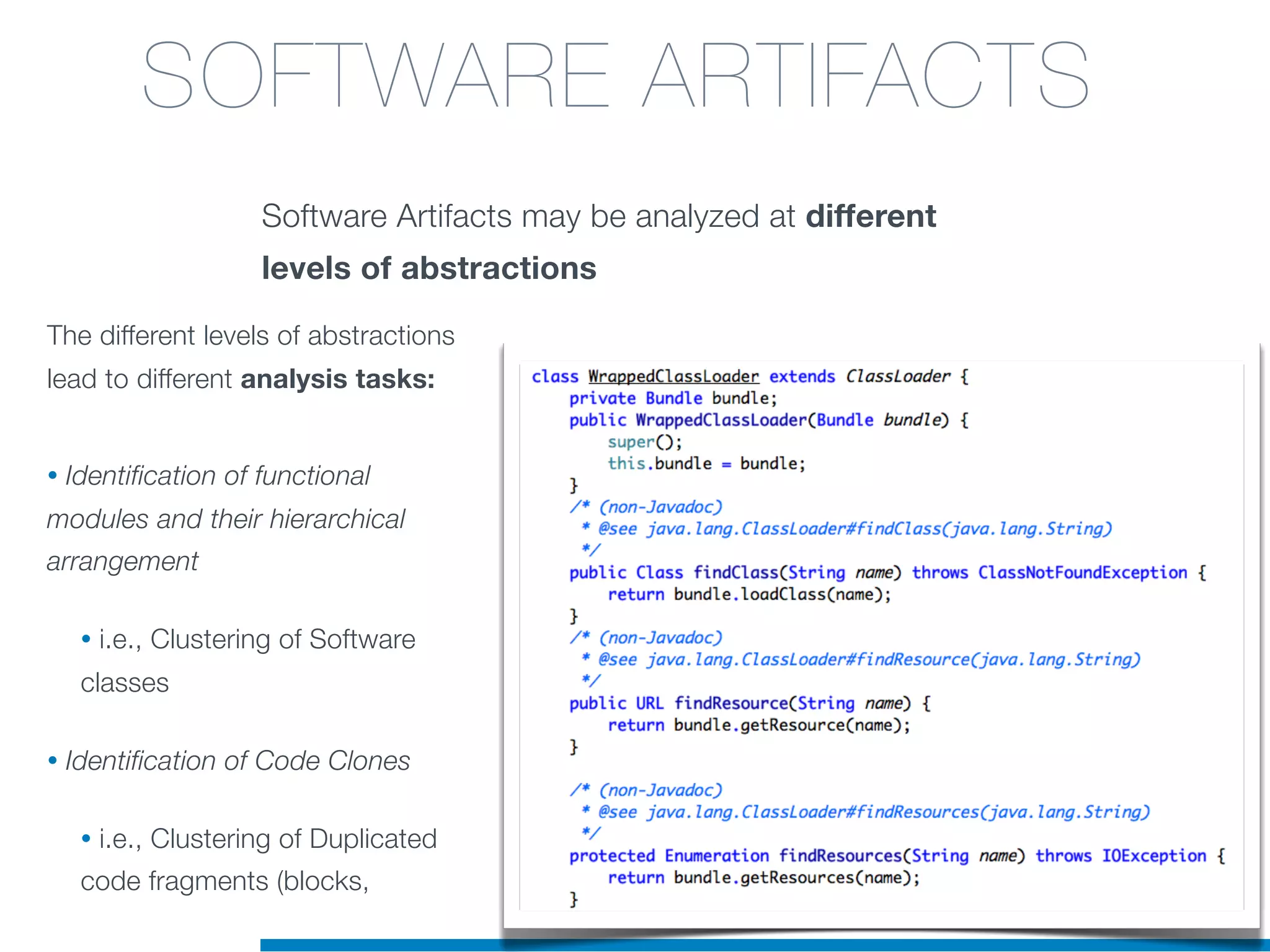
Task: Click the @see findResources(java.lang.String) comment
Action: 866,812
